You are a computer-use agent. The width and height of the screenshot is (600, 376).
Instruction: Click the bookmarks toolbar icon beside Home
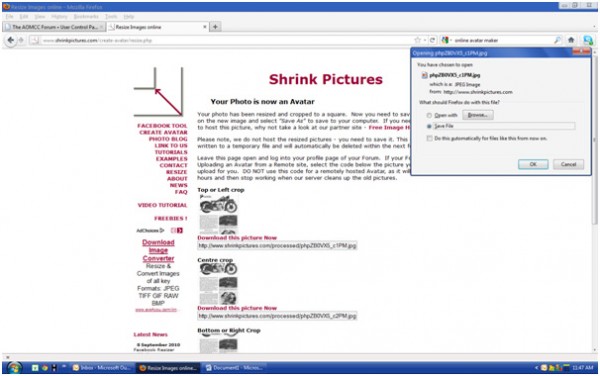[587, 40]
